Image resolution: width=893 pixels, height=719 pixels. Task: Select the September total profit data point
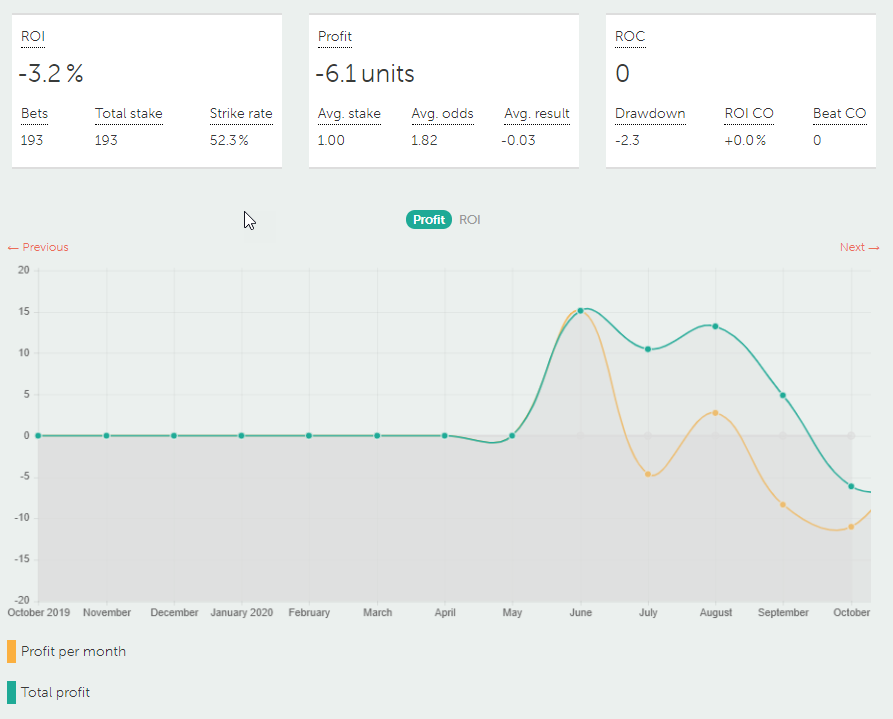(783, 395)
